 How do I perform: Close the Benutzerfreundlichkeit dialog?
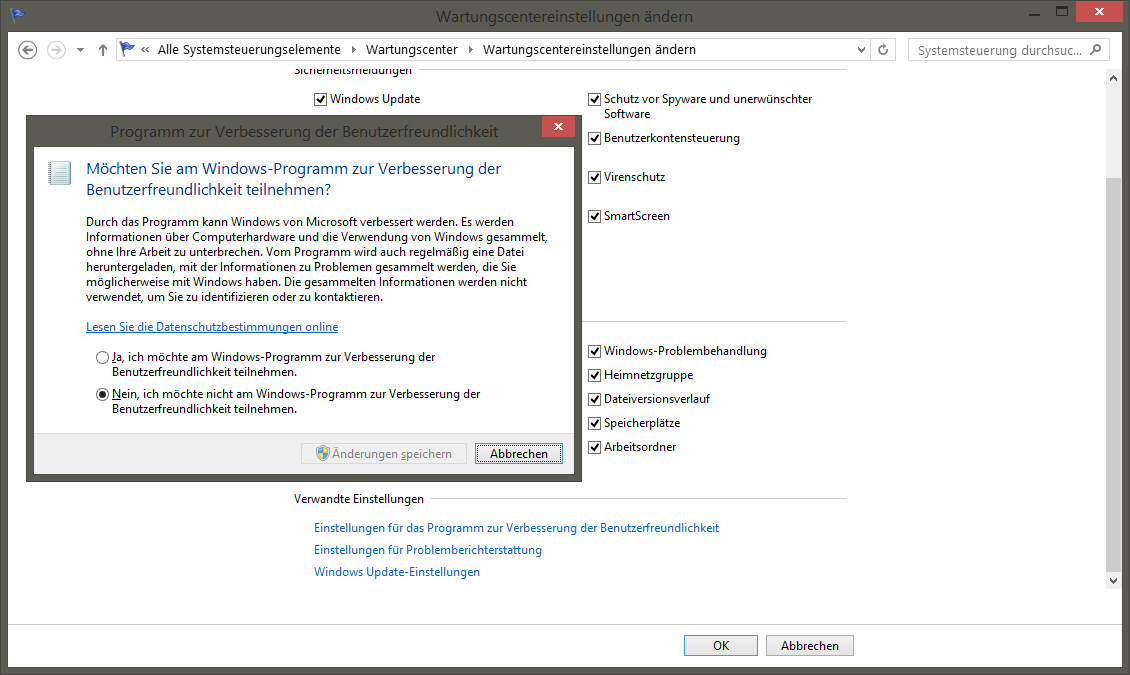click(x=559, y=127)
